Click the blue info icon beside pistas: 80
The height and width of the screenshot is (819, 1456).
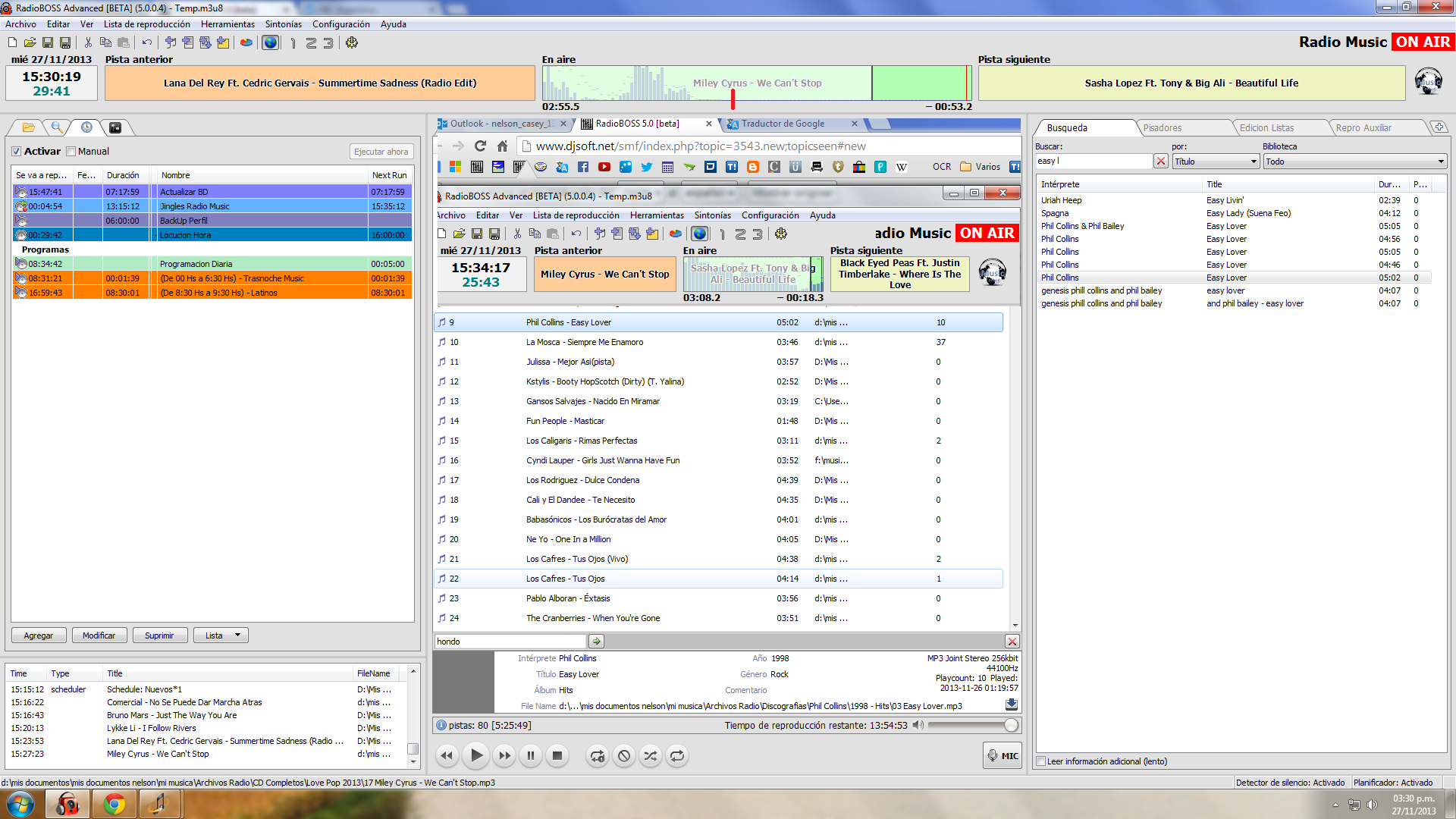coord(441,726)
